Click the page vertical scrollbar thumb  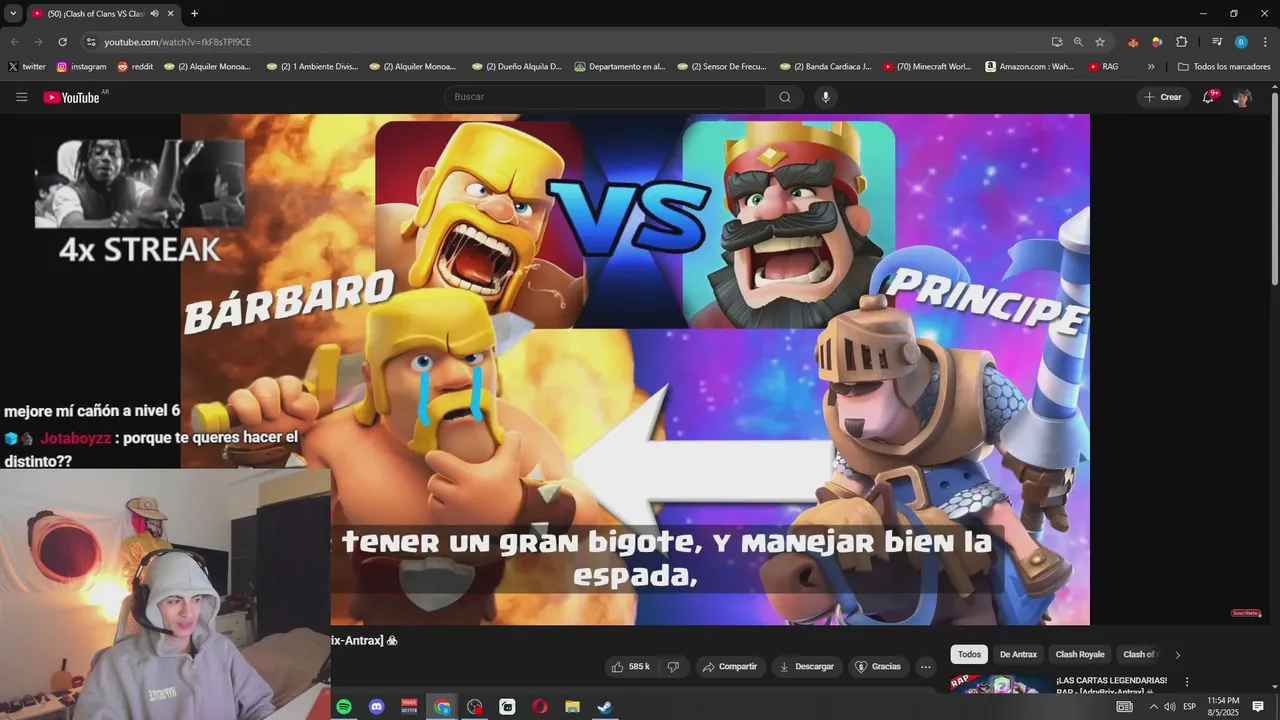(1274, 188)
